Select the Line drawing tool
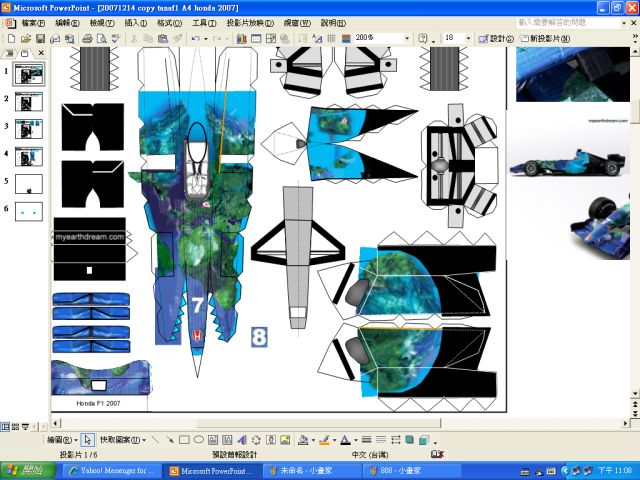The image size is (640, 480). click(155, 440)
